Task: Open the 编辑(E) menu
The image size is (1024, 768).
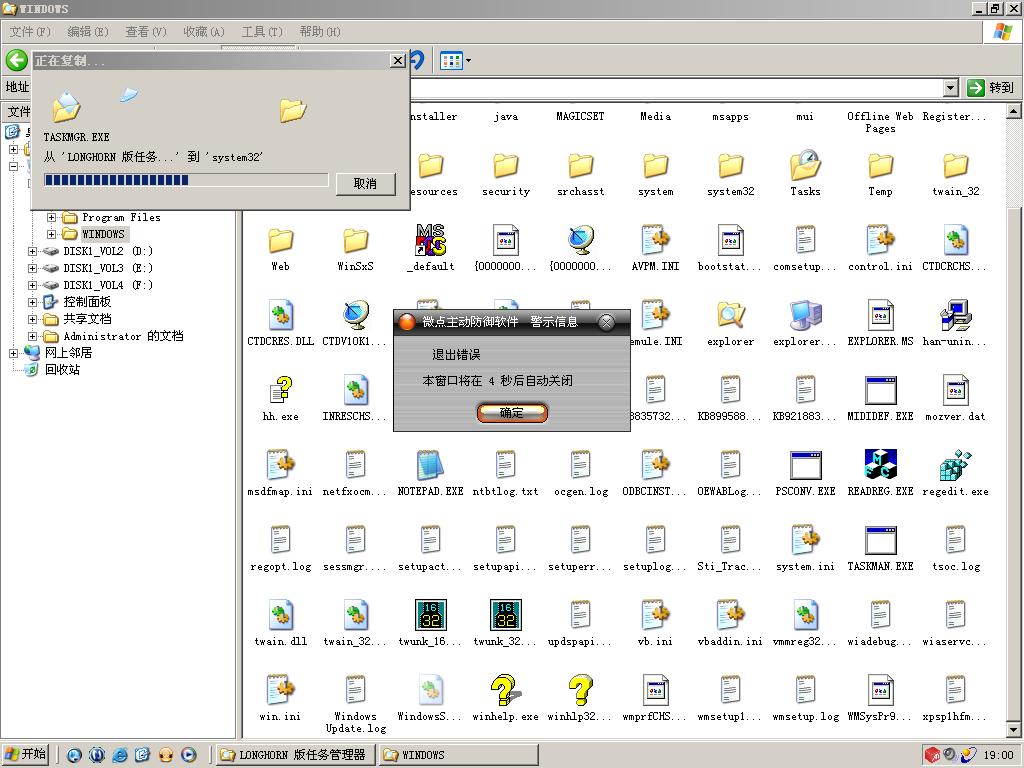Action: pyautogui.click(x=88, y=31)
